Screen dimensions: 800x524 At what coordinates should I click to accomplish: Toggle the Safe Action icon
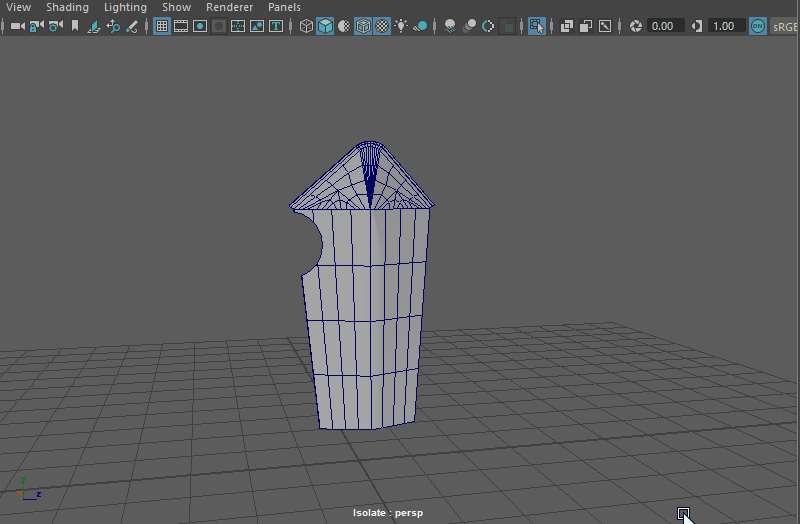[257, 26]
